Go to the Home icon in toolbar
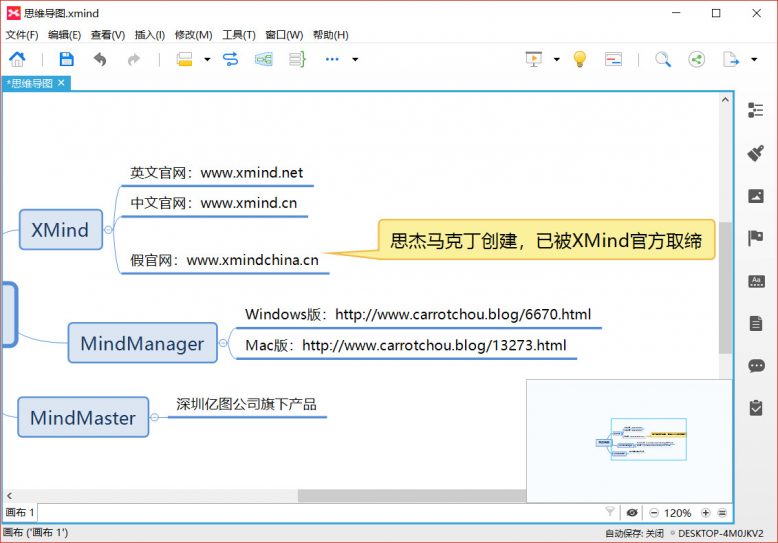 point(17,59)
